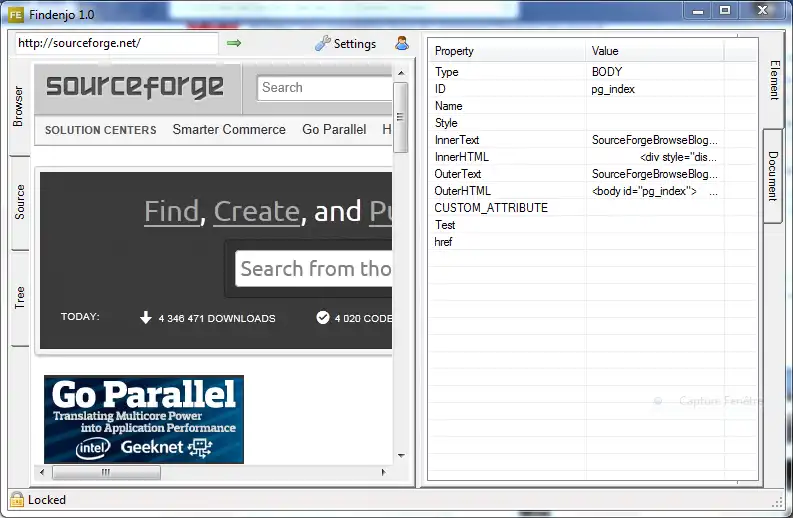Click the SourceForge Search box in the header
Image resolution: width=793 pixels, height=518 pixels.
[x=325, y=88]
